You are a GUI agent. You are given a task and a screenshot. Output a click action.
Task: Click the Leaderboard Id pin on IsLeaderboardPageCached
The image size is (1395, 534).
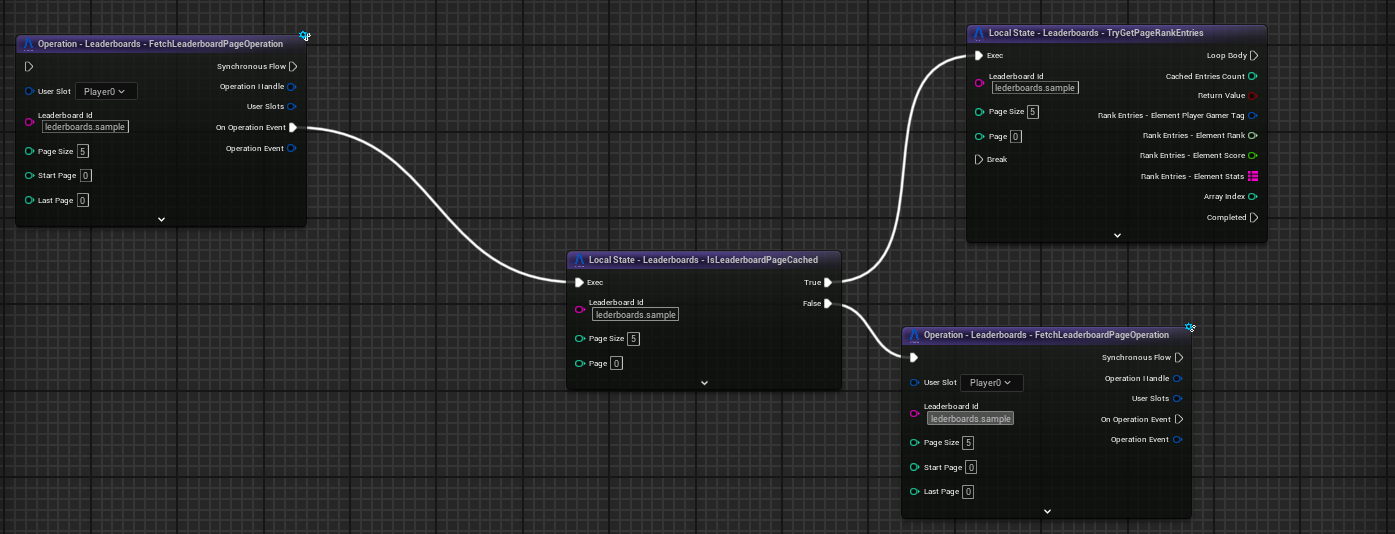point(580,309)
